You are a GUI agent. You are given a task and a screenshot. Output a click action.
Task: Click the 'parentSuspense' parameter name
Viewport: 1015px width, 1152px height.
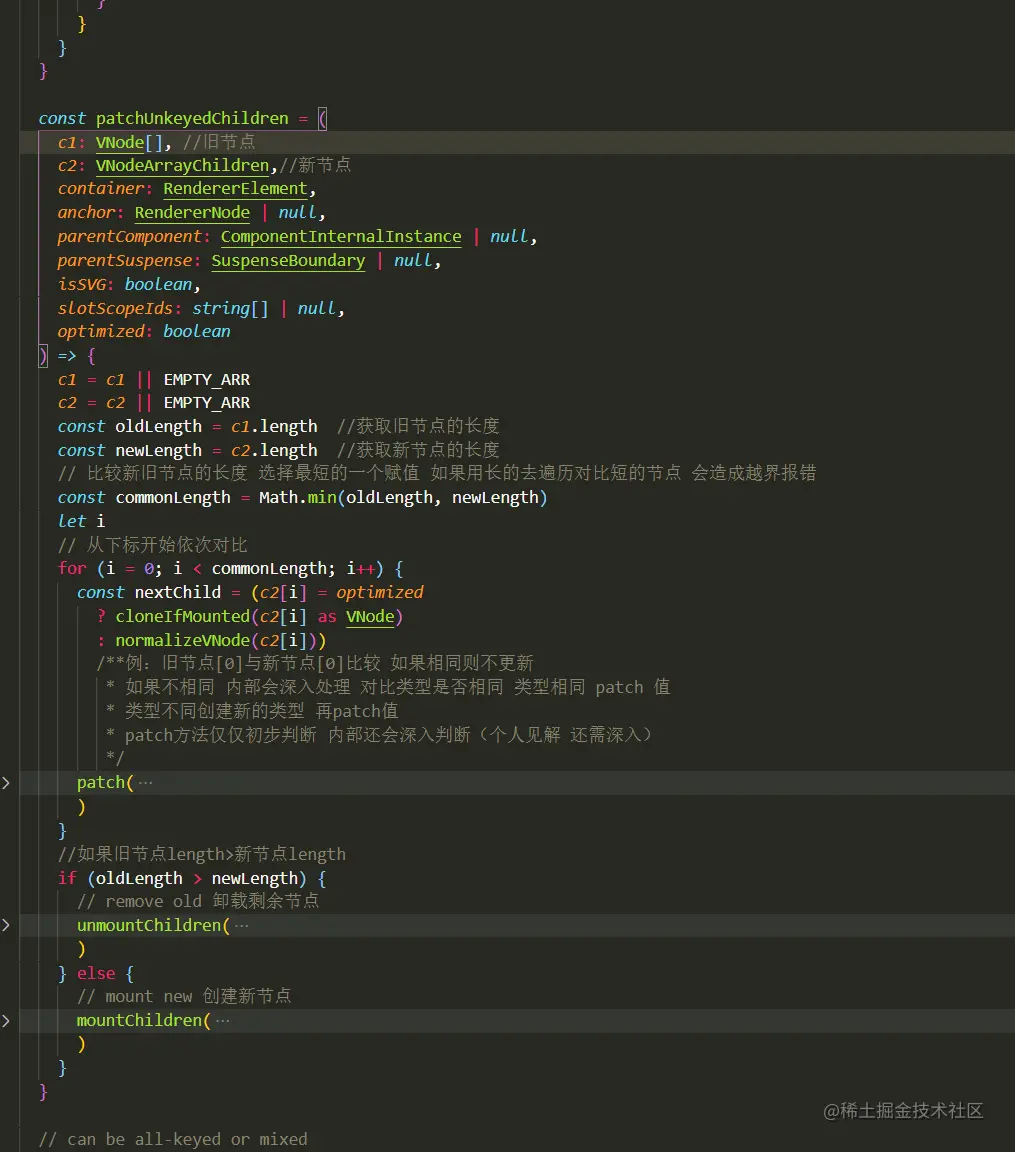tap(125, 260)
